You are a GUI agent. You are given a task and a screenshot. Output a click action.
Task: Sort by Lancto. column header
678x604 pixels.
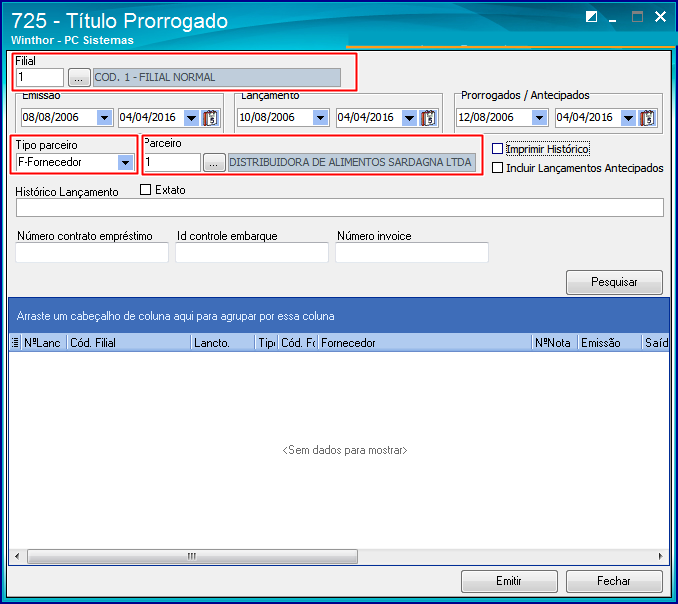point(223,343)
